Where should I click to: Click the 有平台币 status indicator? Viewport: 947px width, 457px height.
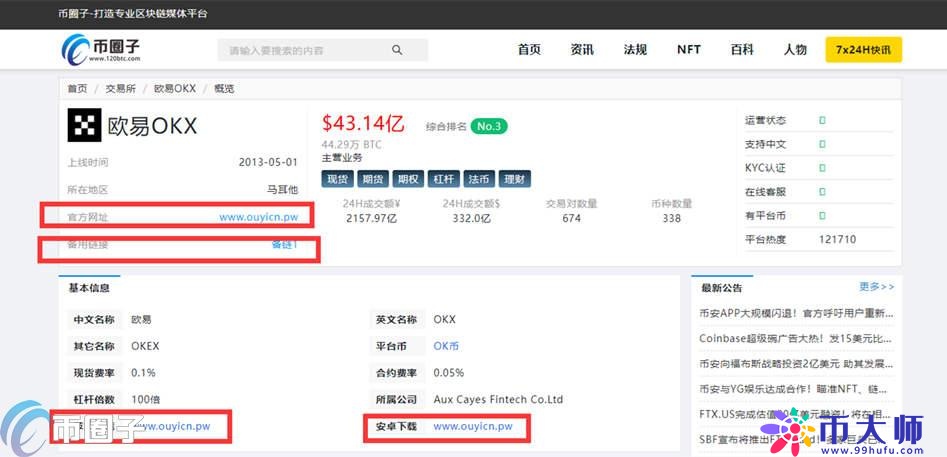pos(823,216)
